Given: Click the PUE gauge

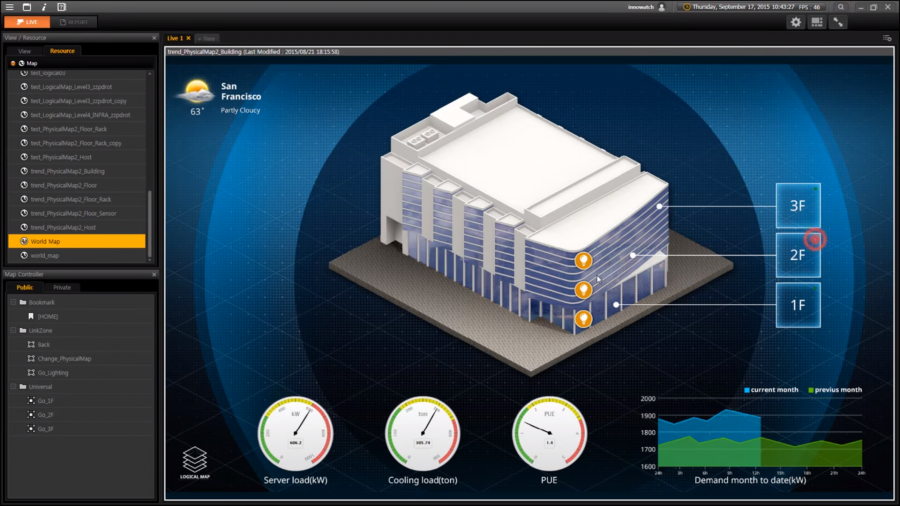Looking at the screenshot, I should click(549, 434).
